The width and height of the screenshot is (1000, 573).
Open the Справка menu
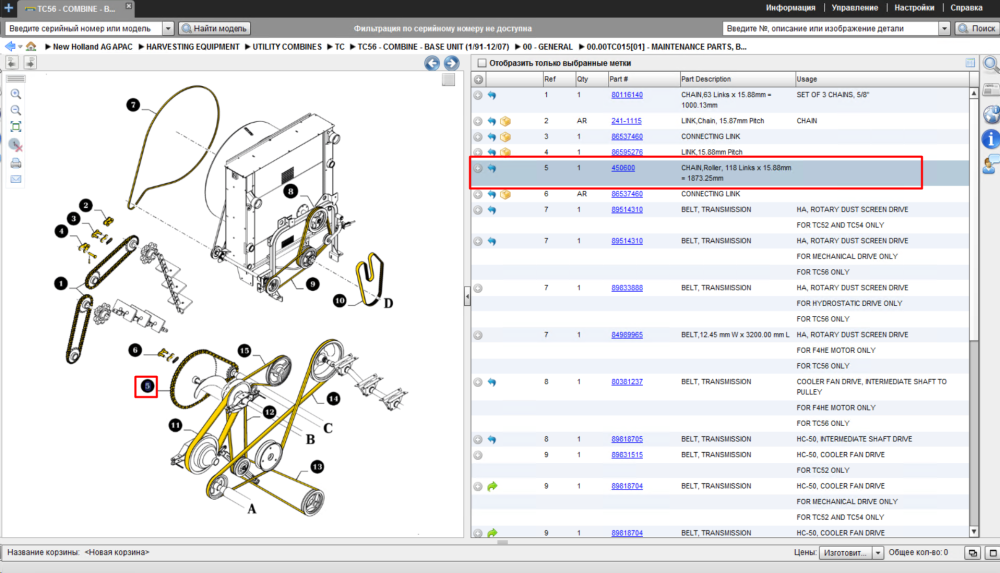pyautogui.click(x=966, y=8)
